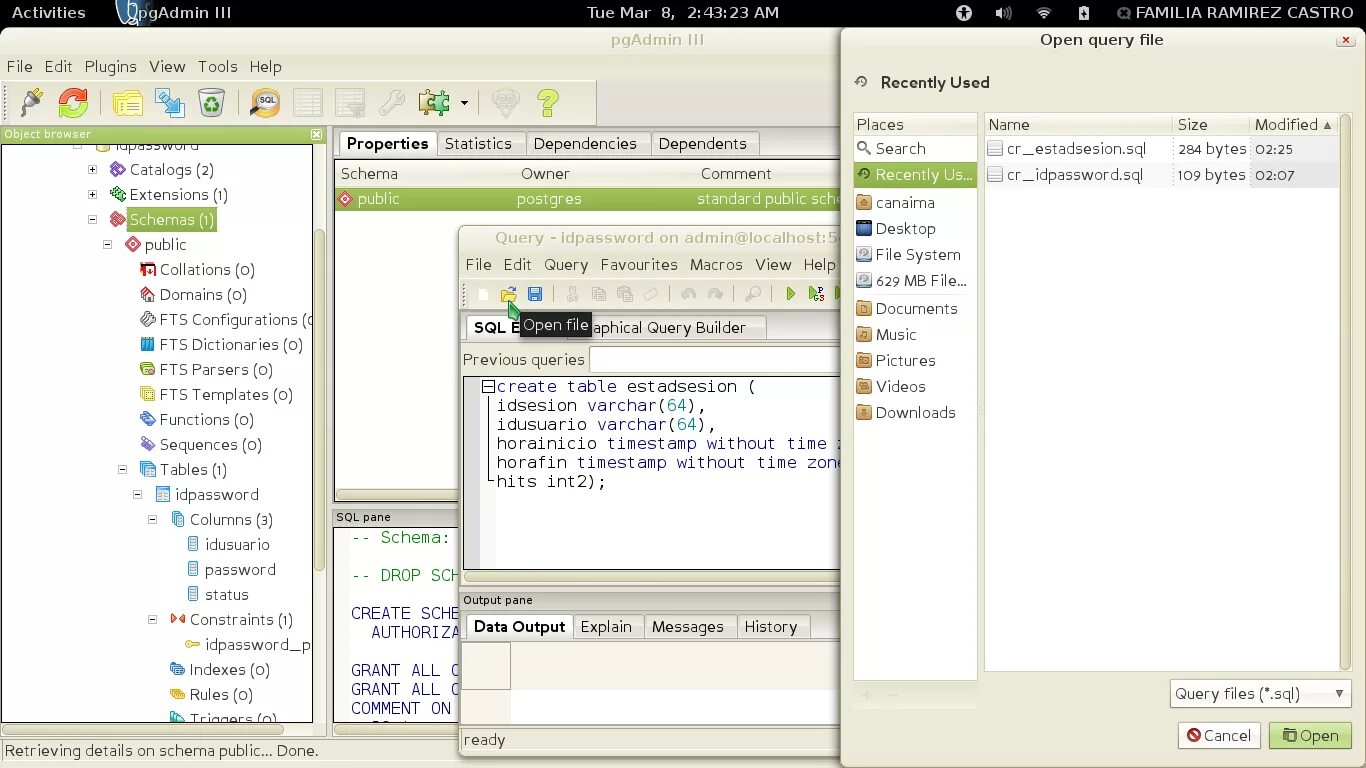
Task: Click the new file icon in Query toolbar
Action: (483, 294)
